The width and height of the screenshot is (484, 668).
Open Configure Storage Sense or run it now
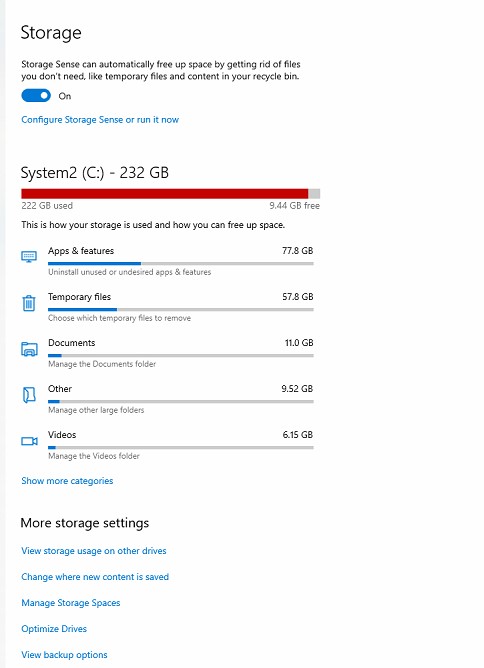(x=100, y=120)
